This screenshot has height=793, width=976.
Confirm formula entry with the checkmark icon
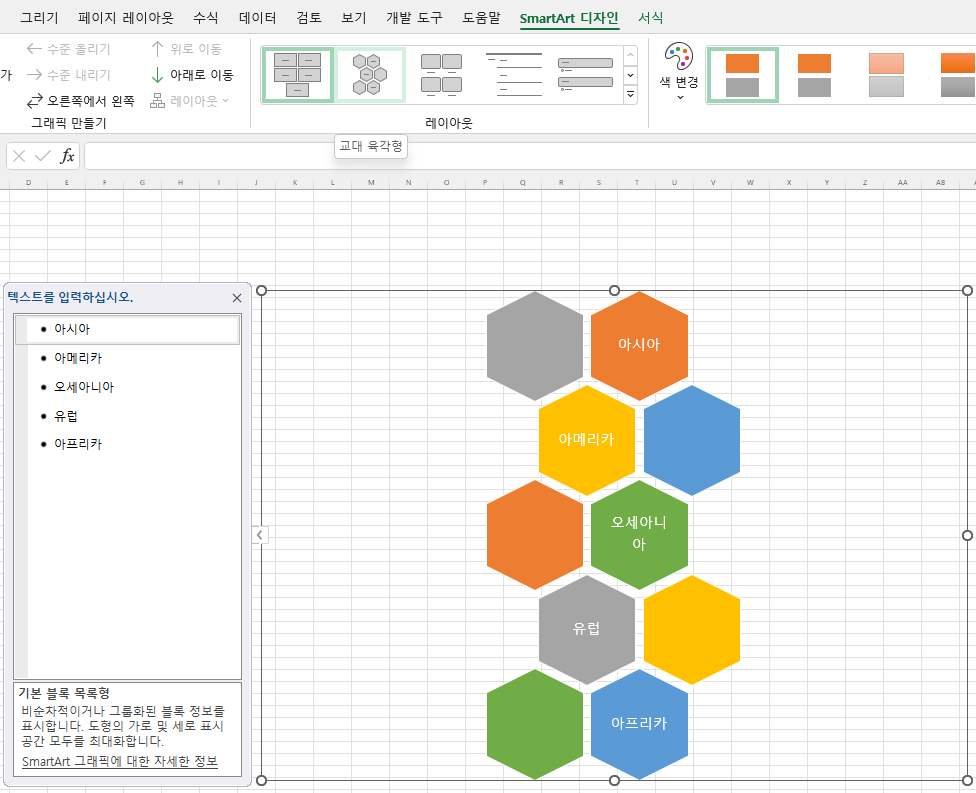pos(42,155)
